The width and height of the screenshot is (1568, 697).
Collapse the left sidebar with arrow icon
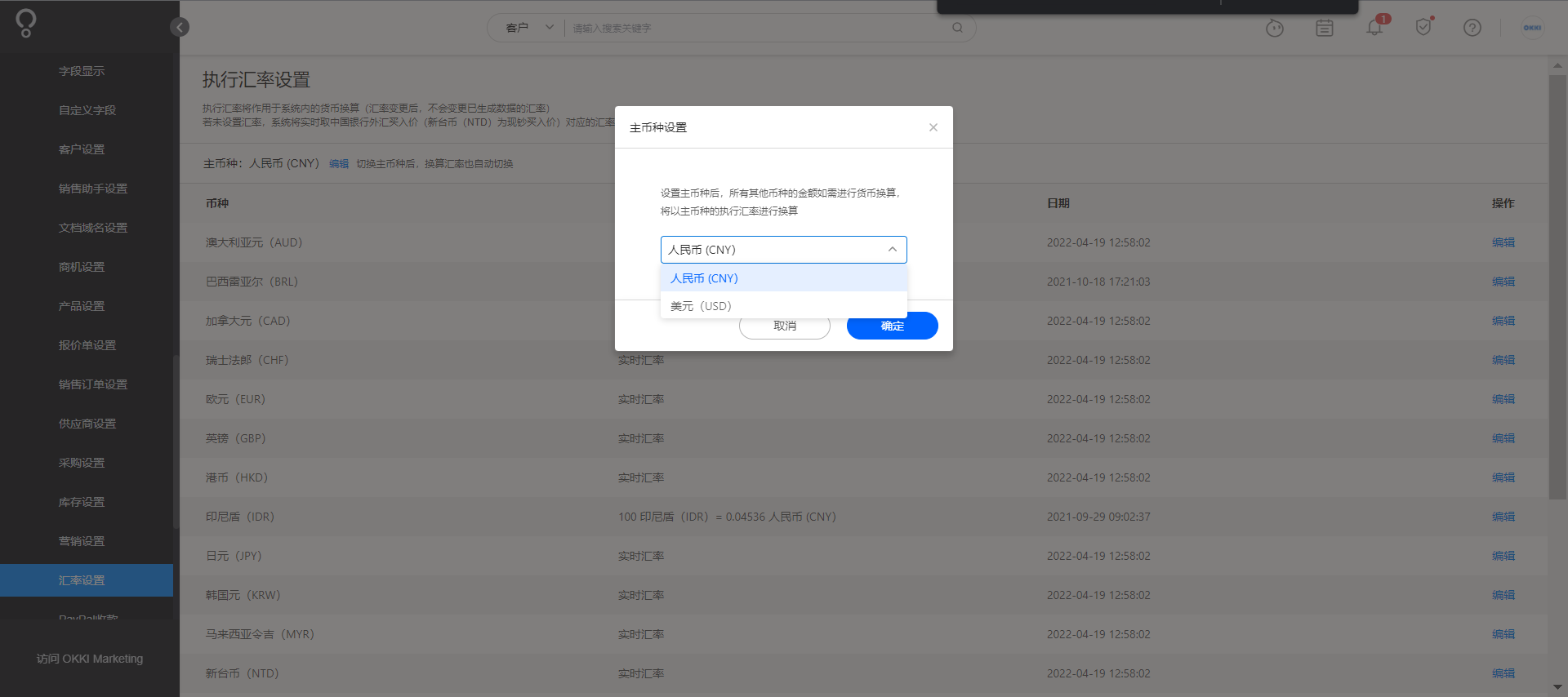pos(180,27)
